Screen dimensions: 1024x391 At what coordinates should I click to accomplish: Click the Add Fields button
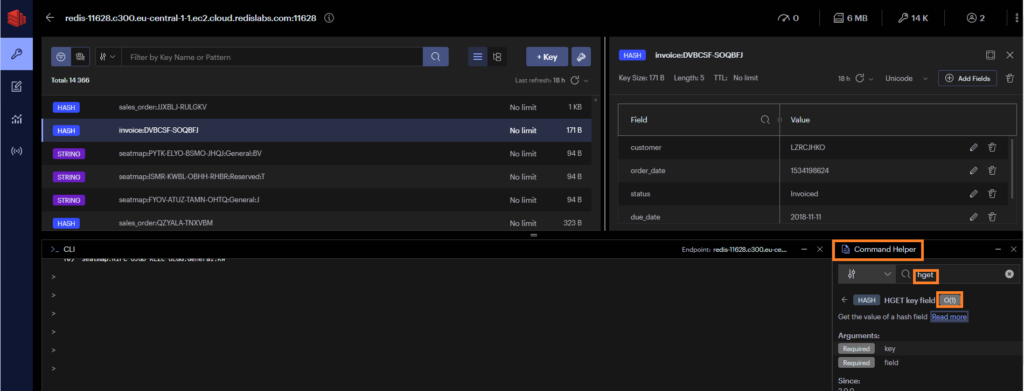click(x=968, y=78)
